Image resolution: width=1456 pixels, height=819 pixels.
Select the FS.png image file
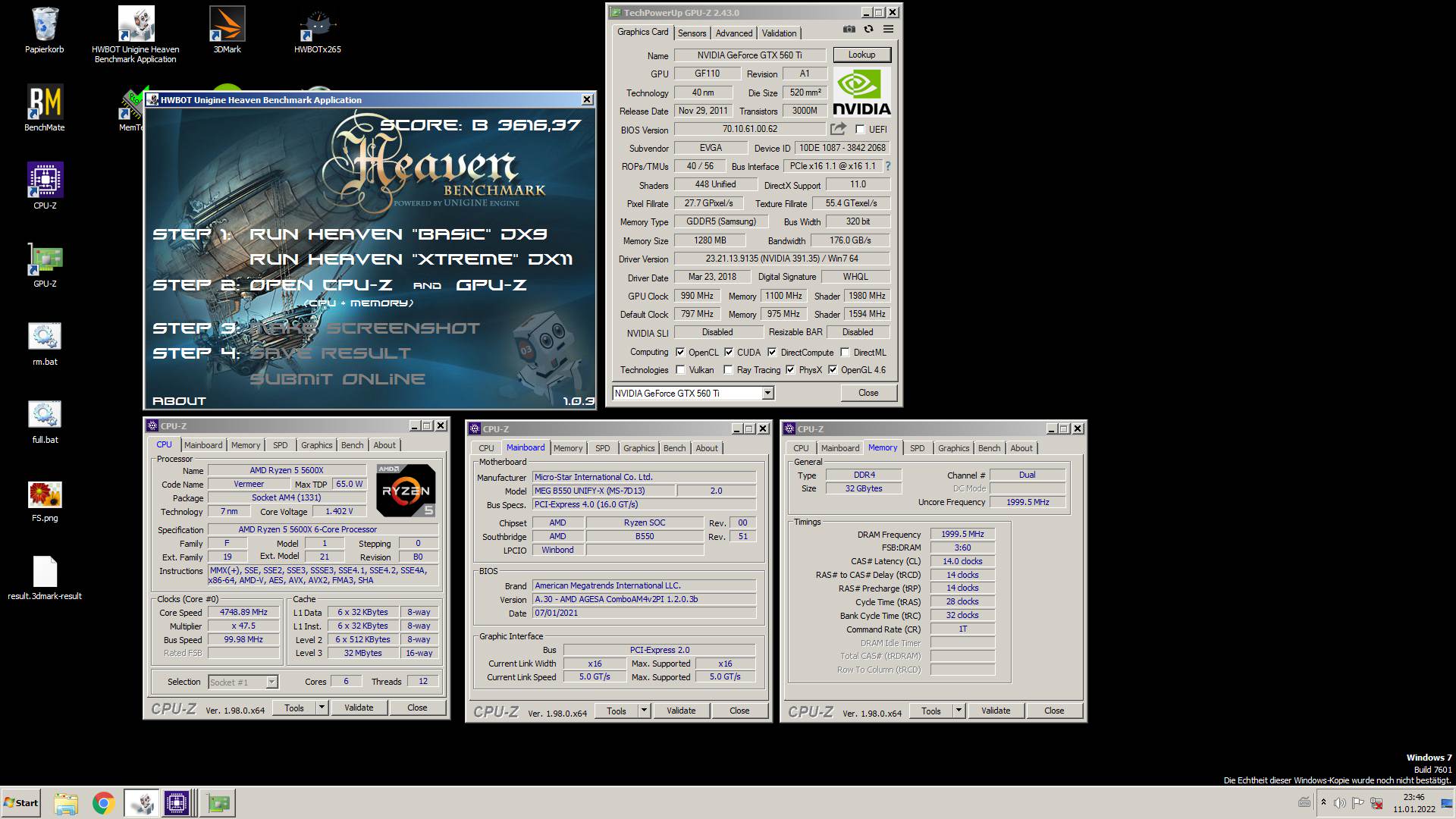45,500
